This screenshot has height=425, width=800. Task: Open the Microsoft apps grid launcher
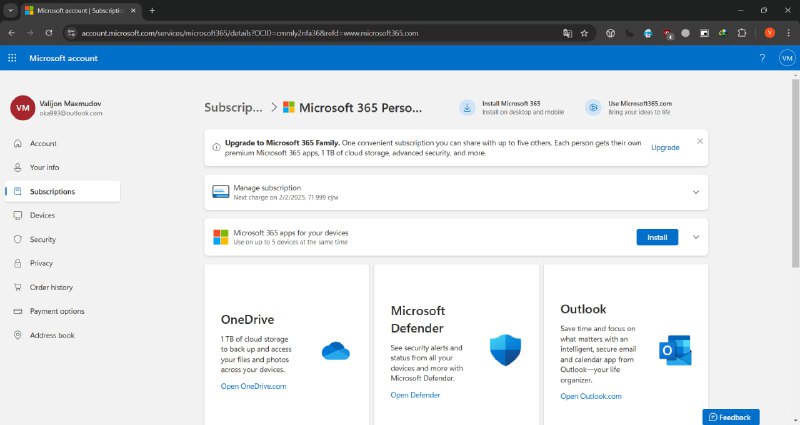(x=12, y=58)
